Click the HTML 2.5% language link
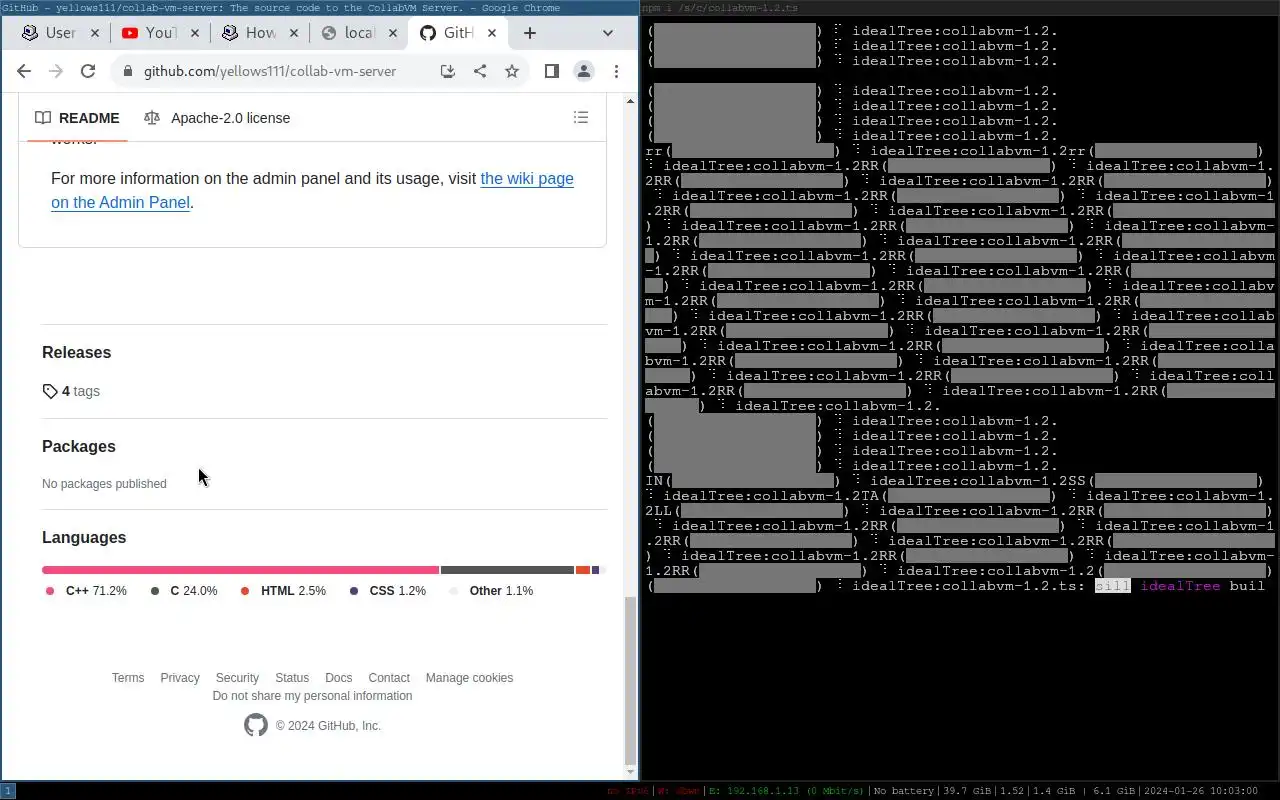The height and width of the screenshot is (800, 1280). (283, 591)
